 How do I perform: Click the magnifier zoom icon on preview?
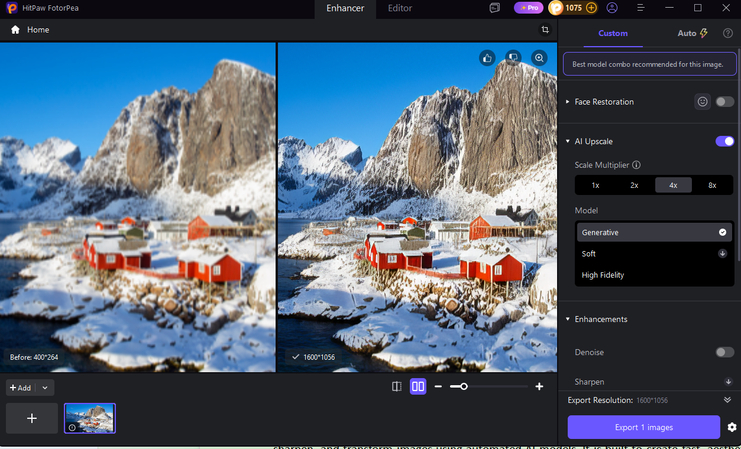point(539,58)
